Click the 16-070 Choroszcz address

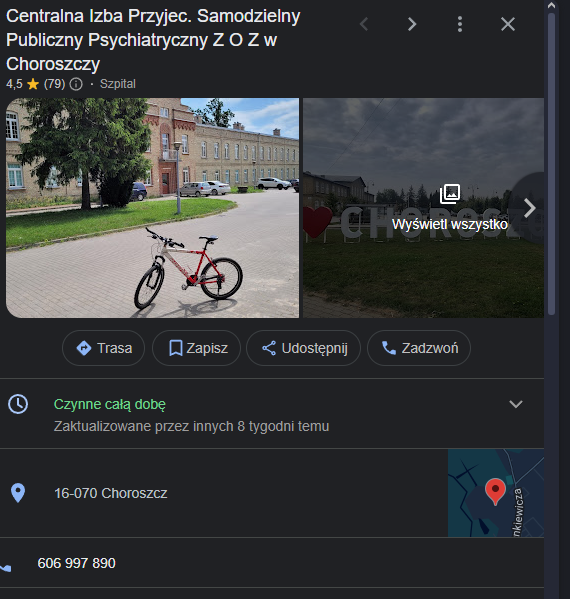click(111, 493)
